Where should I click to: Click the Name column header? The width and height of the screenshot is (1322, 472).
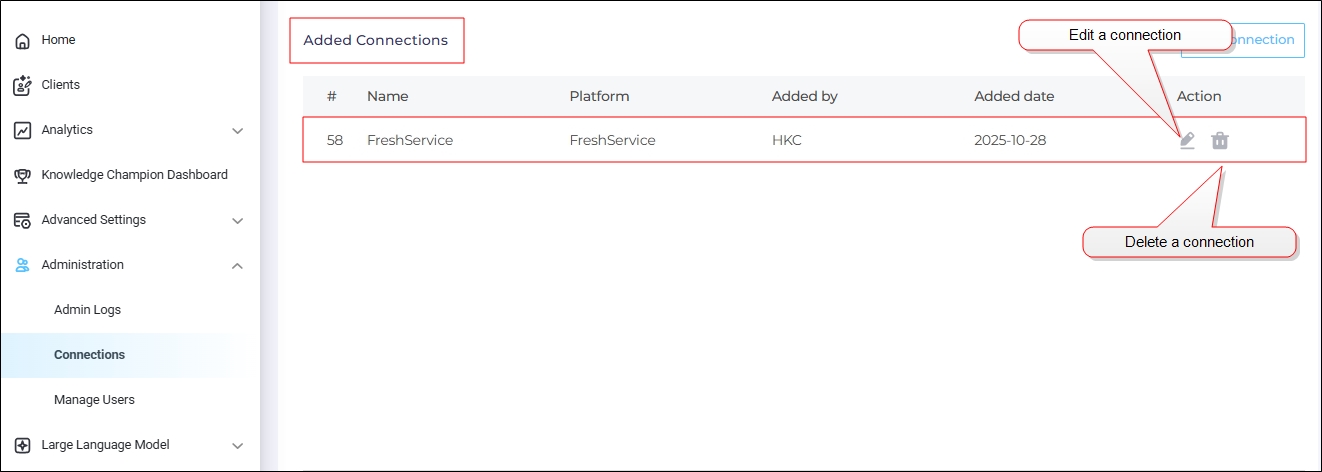(x=387, y=96)
